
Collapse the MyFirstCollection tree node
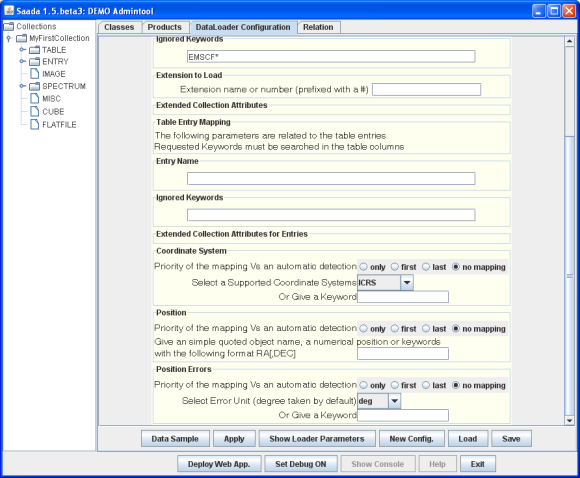point(8,38)
